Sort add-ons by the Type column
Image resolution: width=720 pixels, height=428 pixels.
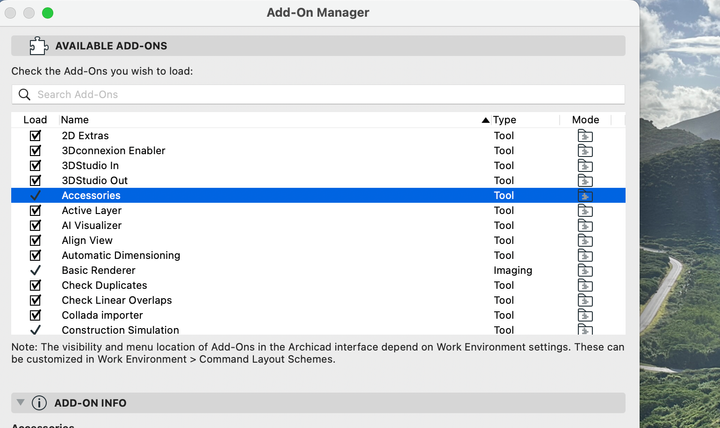click(504, 120)
